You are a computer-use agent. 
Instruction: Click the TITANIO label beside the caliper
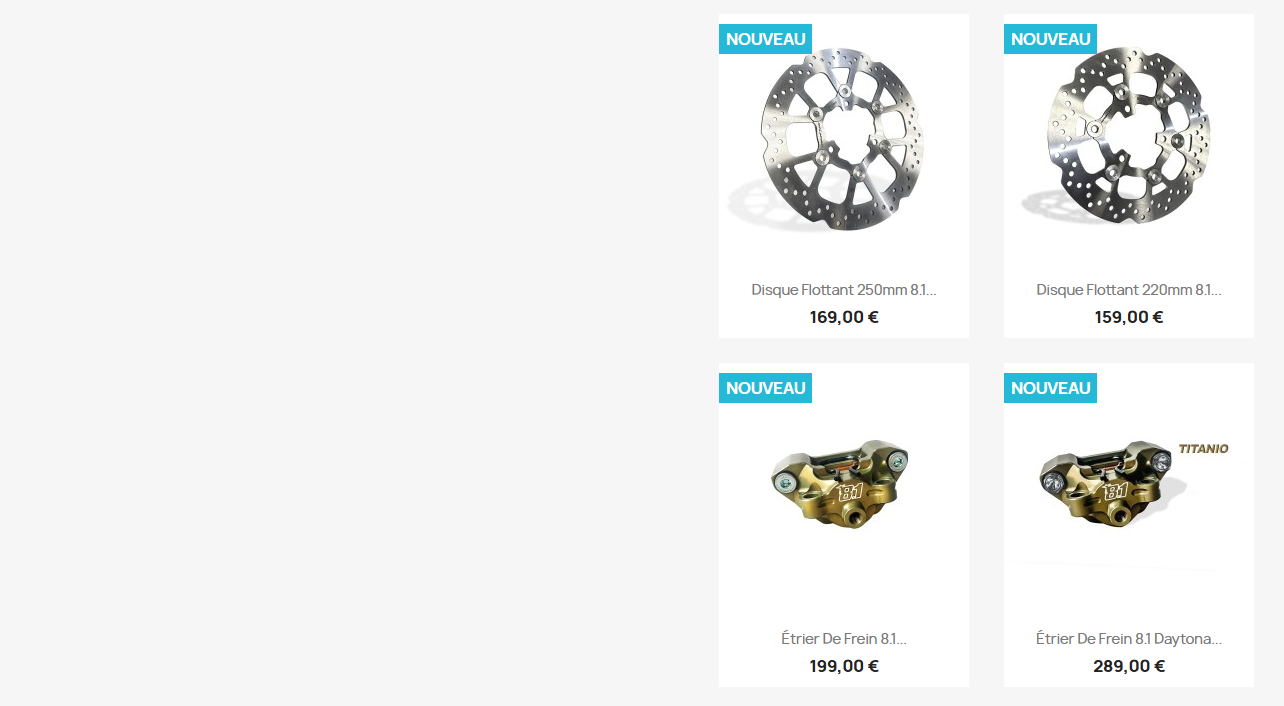1203,449
